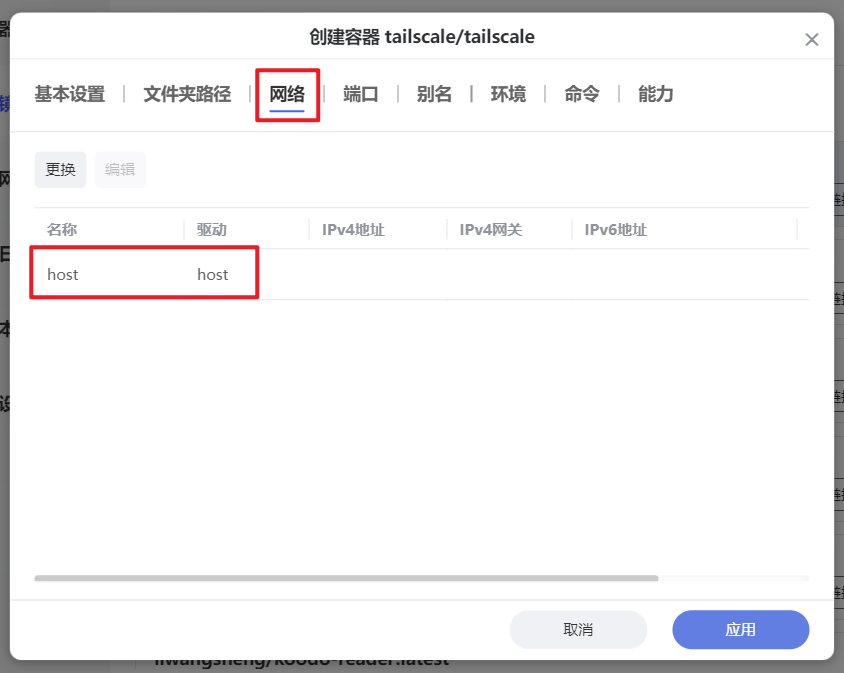Select the host network row

tap(144, 273)
